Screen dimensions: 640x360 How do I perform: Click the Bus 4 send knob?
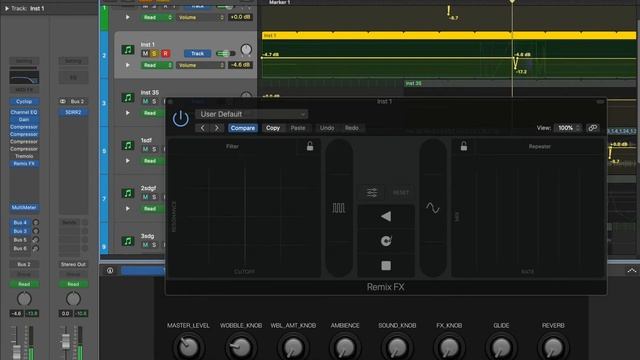coord(36,222)
